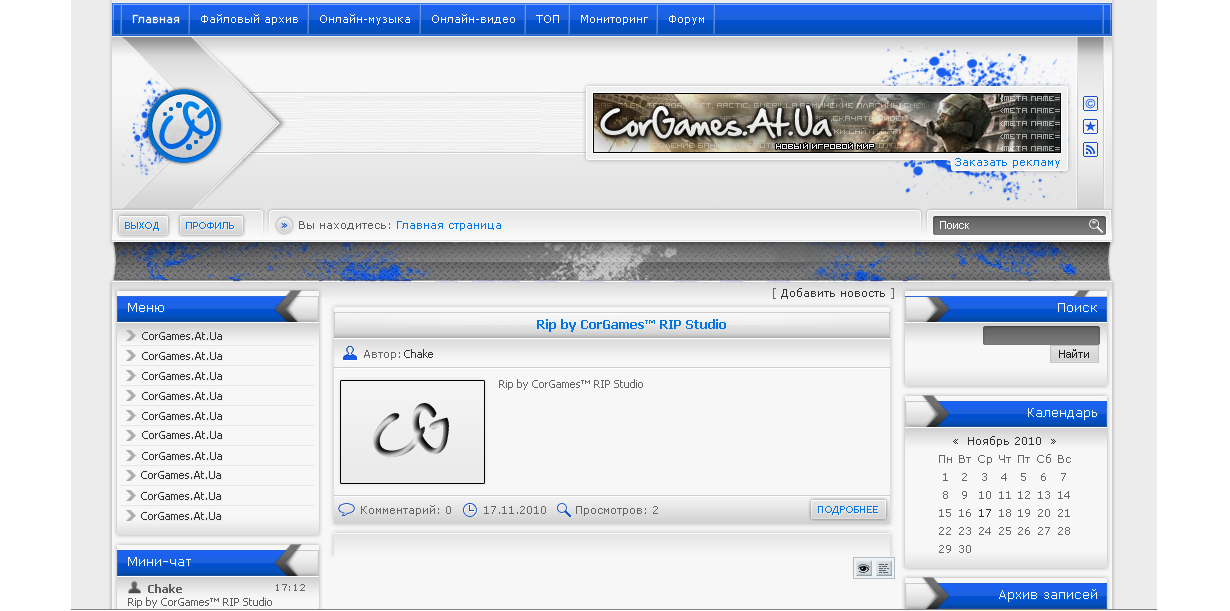Go to the previous month in the calendar
The height and width of the screenshot is (611, 1230).
coord(956,441)
